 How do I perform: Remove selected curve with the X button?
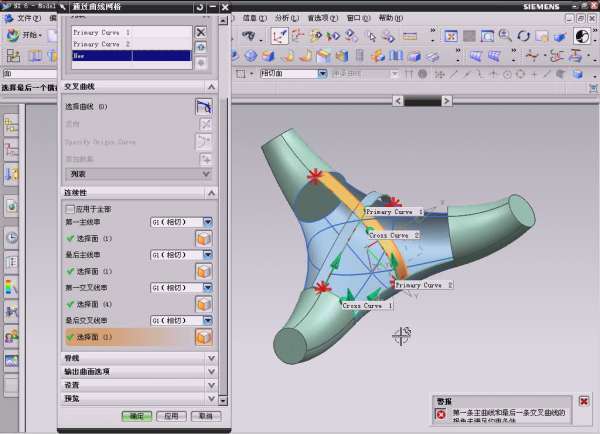pos(201,32)
